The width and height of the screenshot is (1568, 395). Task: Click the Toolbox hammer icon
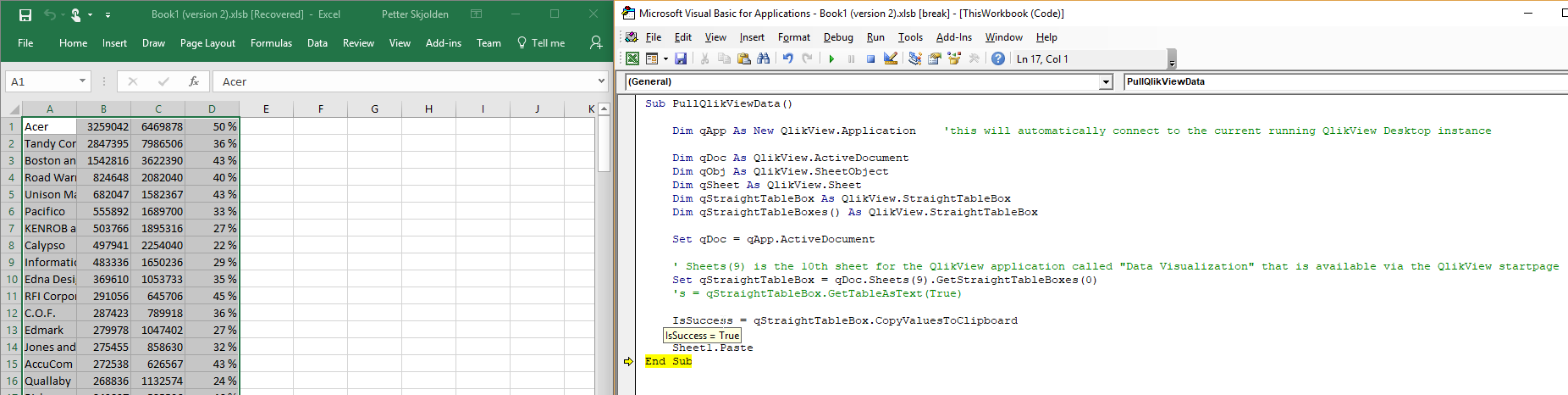click(974, 58)
